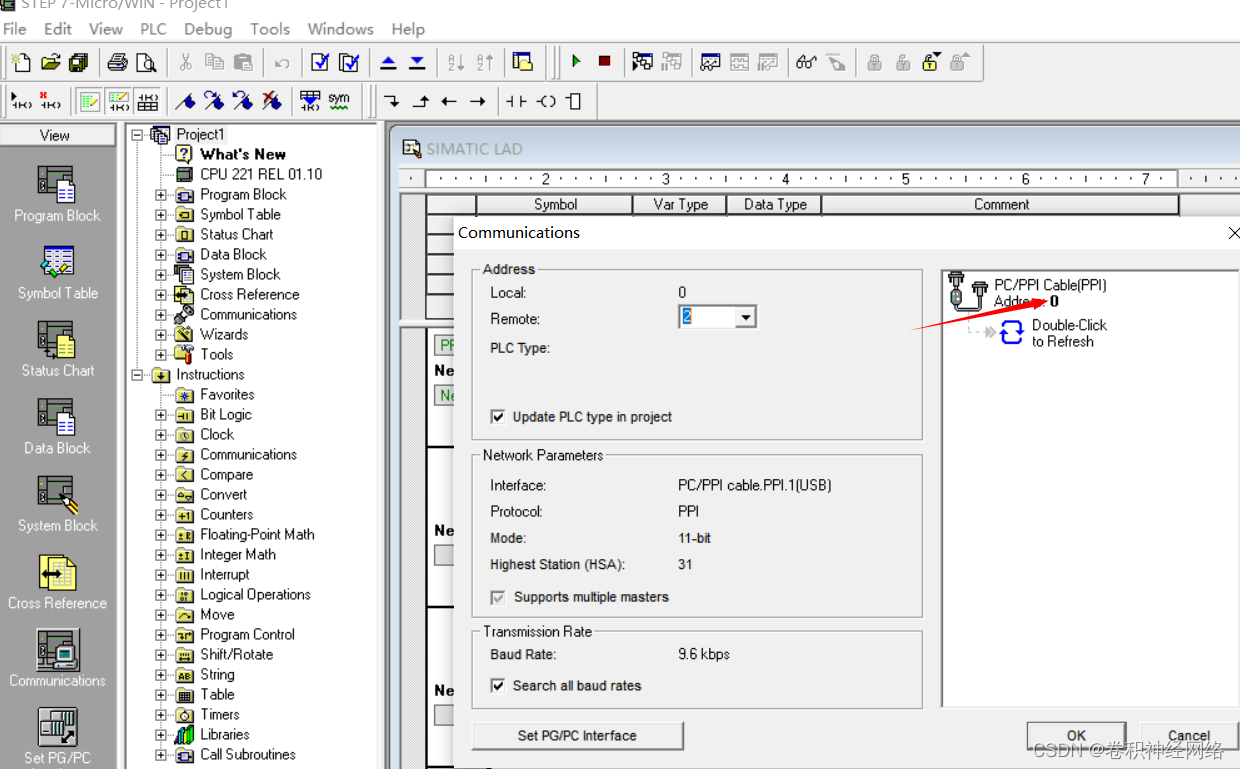Viewport: 1240px width, 769px height.
Task: Click OK in Communications dialog
Action: pyautogui.click(x=1076, y=735)
